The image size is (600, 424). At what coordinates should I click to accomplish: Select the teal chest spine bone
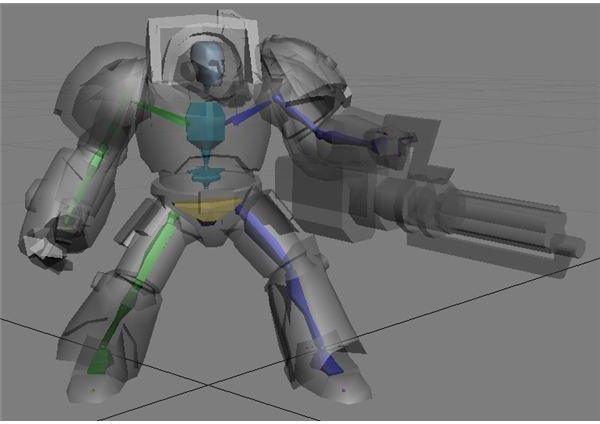pos(205,122)
